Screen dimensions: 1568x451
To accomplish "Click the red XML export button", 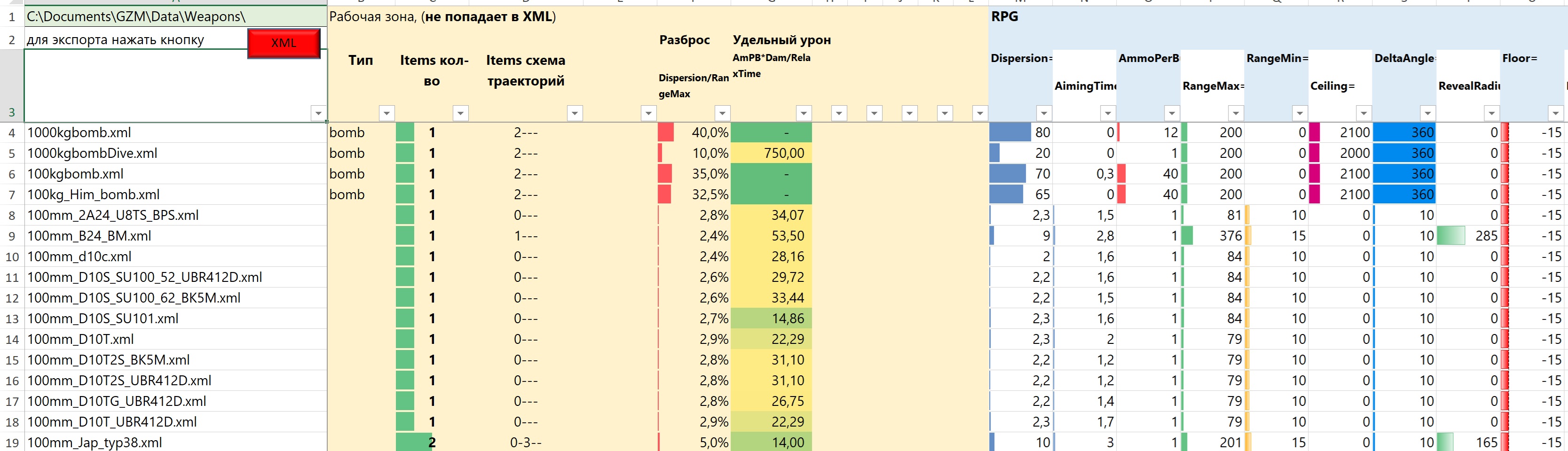I will (284, 43).
